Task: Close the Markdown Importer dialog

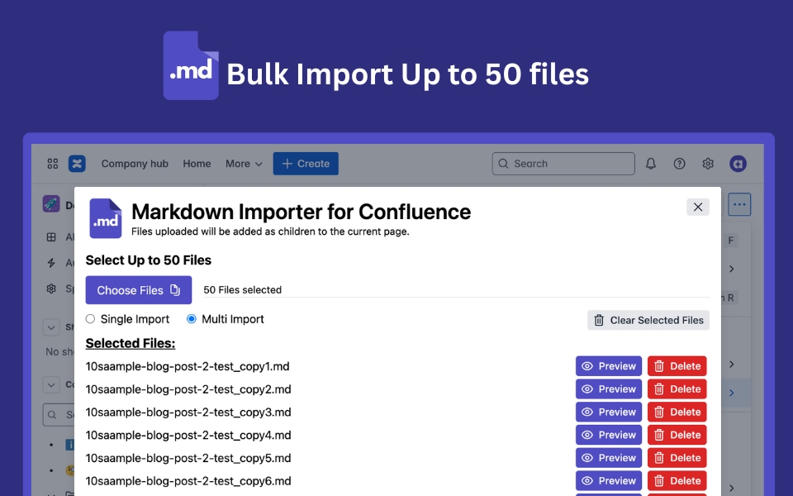Action: [x=698, y=207]
